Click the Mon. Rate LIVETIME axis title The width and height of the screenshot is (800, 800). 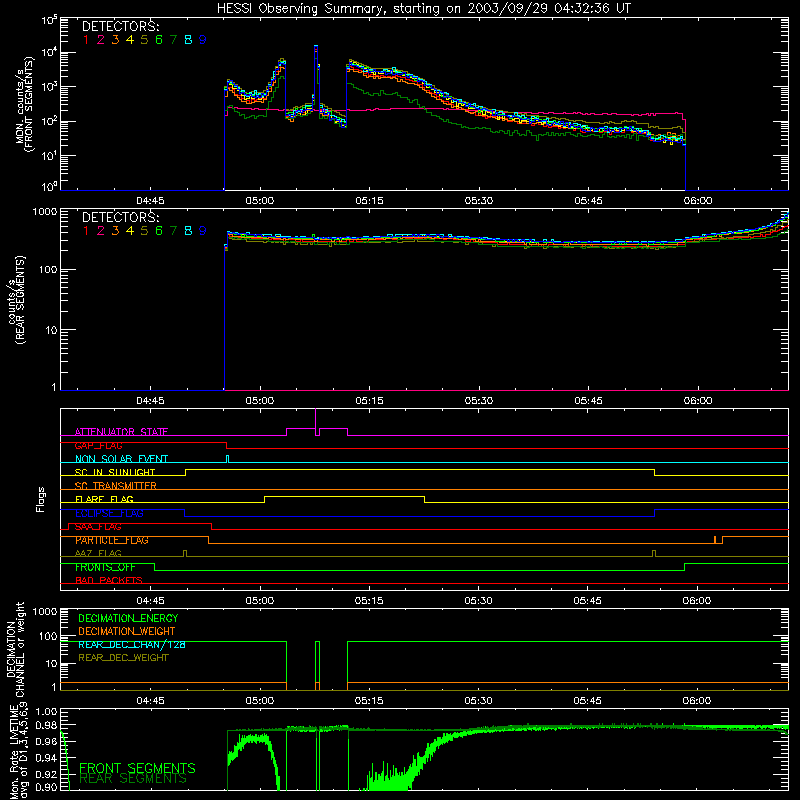[x=16, y=751]
